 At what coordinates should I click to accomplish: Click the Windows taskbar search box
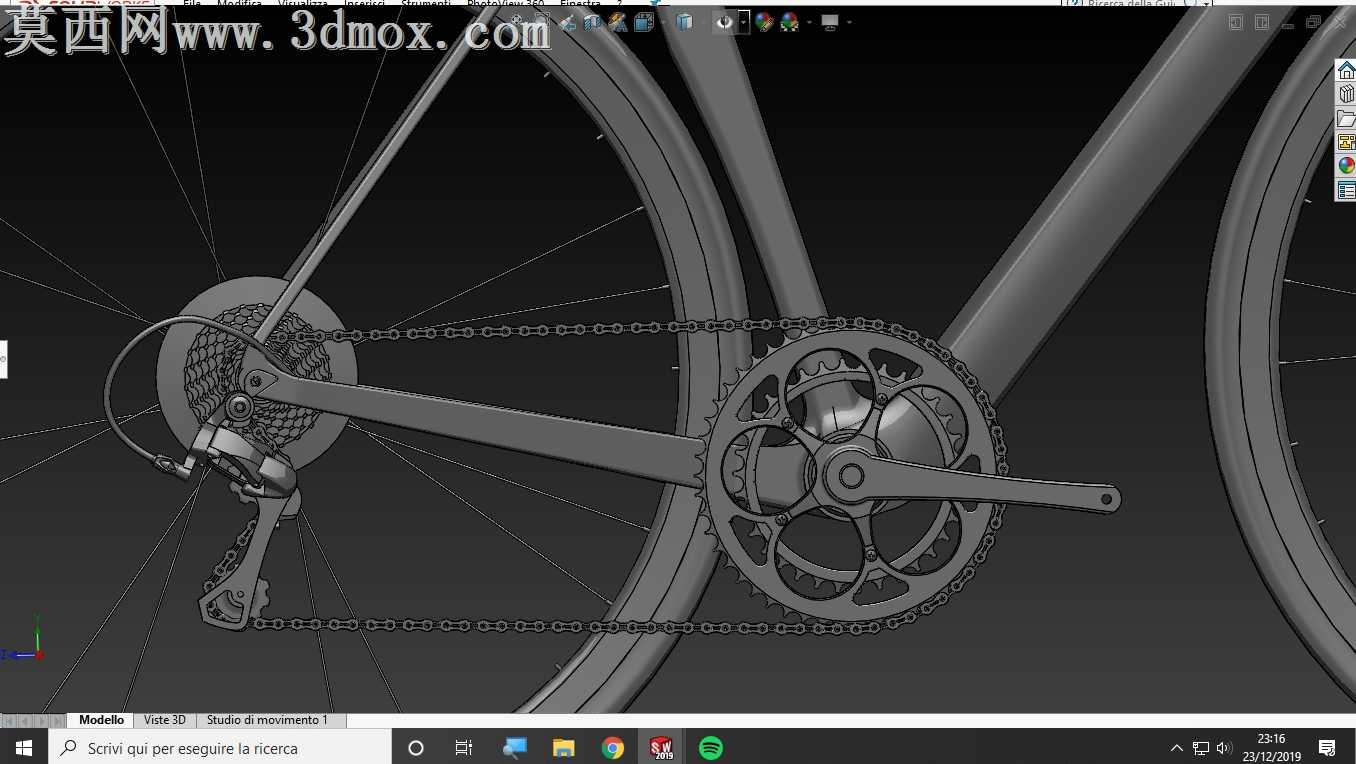220,748
